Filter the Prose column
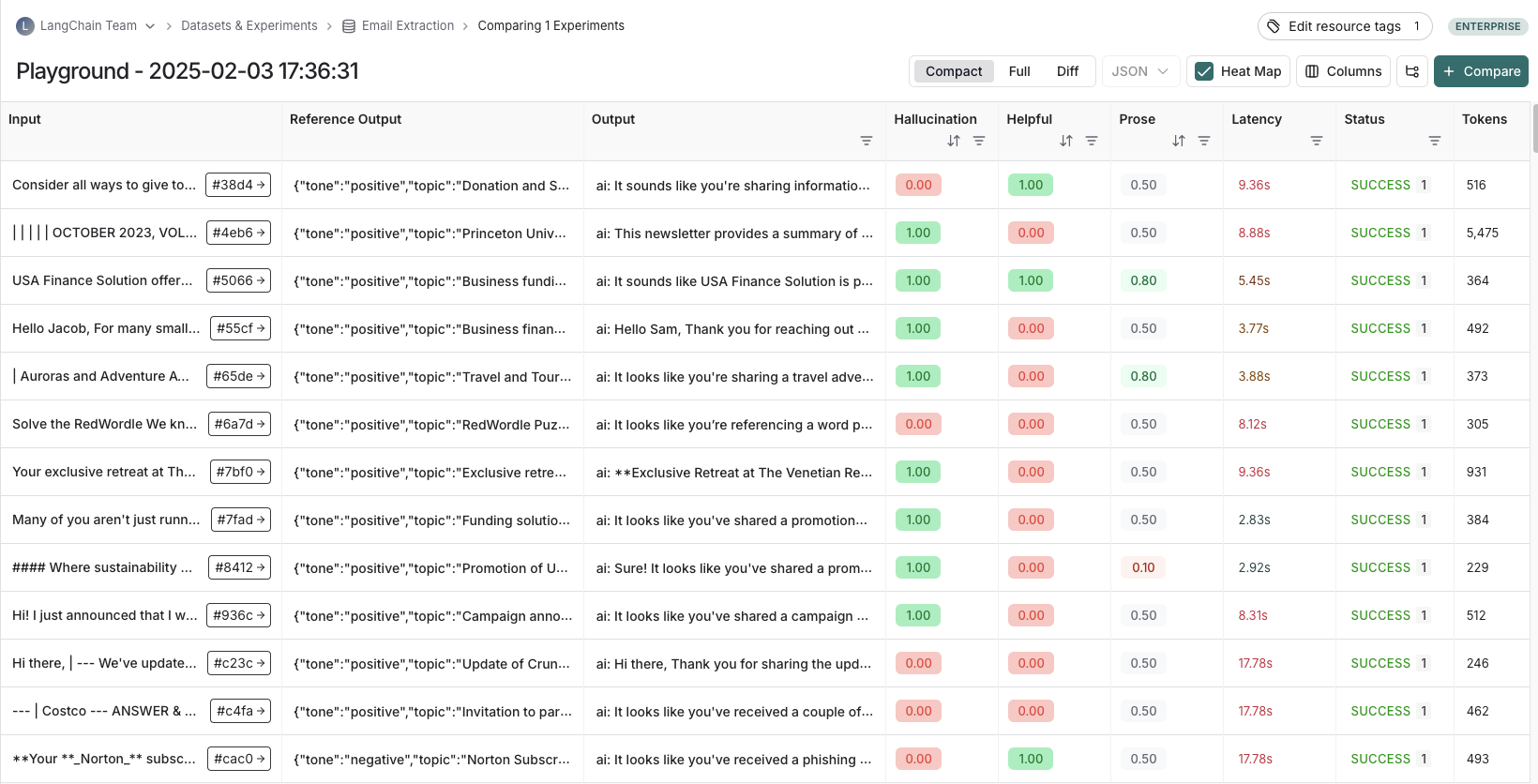The height and width of the screenshot is (784, 1538). [x=1204, y=141]
